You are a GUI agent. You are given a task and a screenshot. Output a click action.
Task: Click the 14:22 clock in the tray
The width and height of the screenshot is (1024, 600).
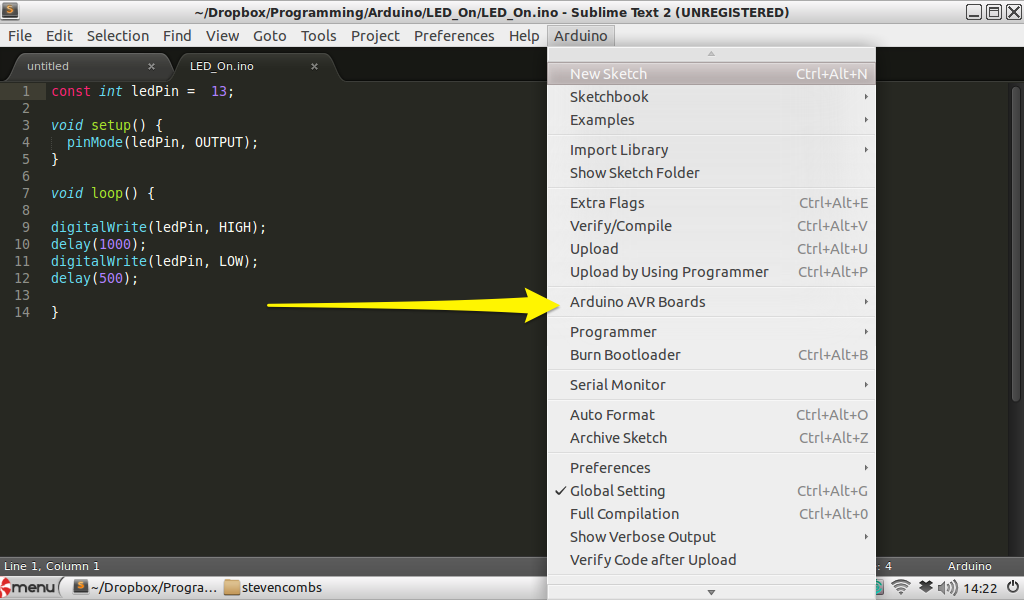tap(980, 588)
